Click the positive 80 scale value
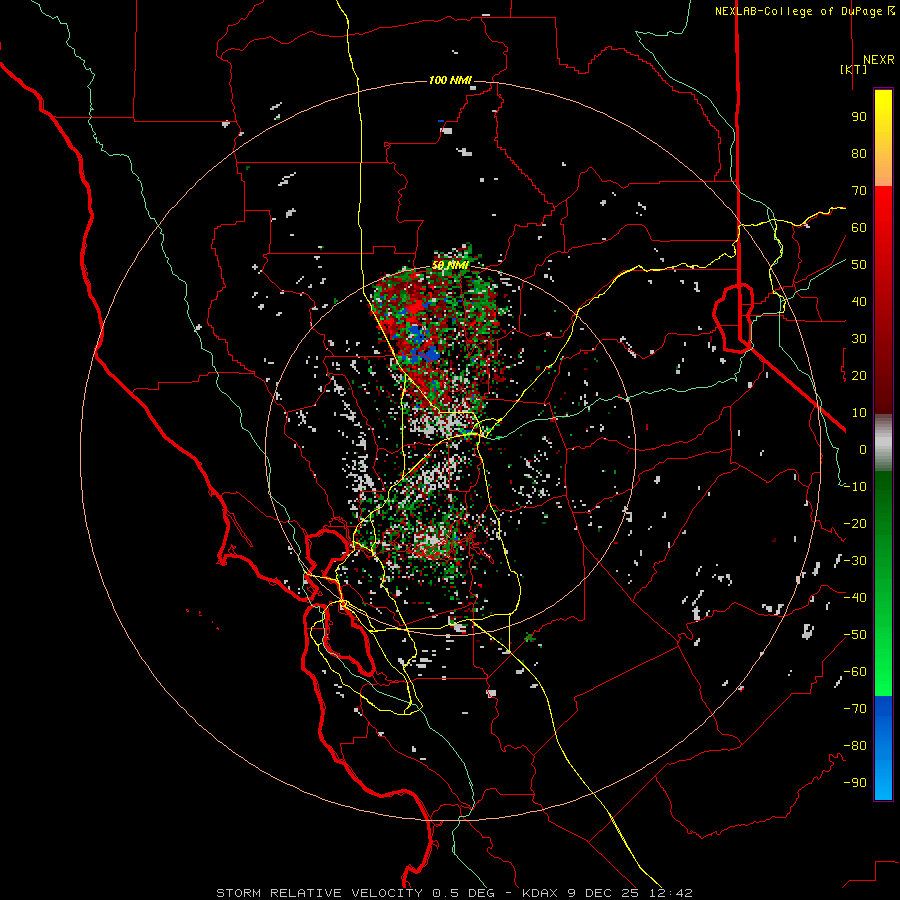Screen dimensions: 900x900 (859, 154)
